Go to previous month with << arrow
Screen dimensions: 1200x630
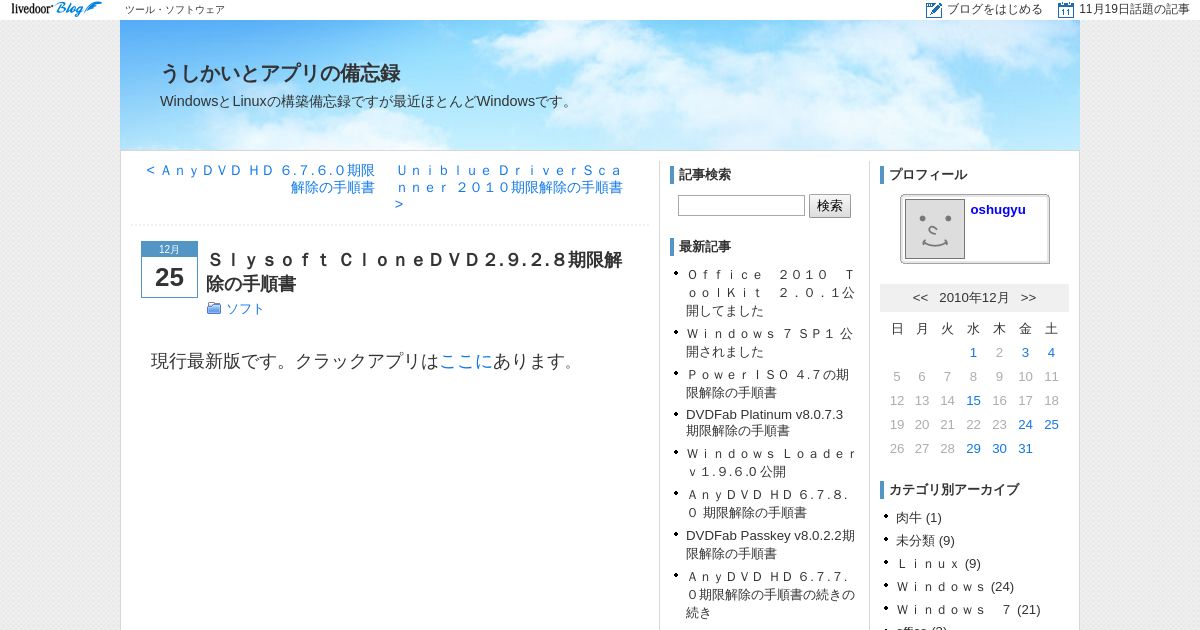(920, 298)
